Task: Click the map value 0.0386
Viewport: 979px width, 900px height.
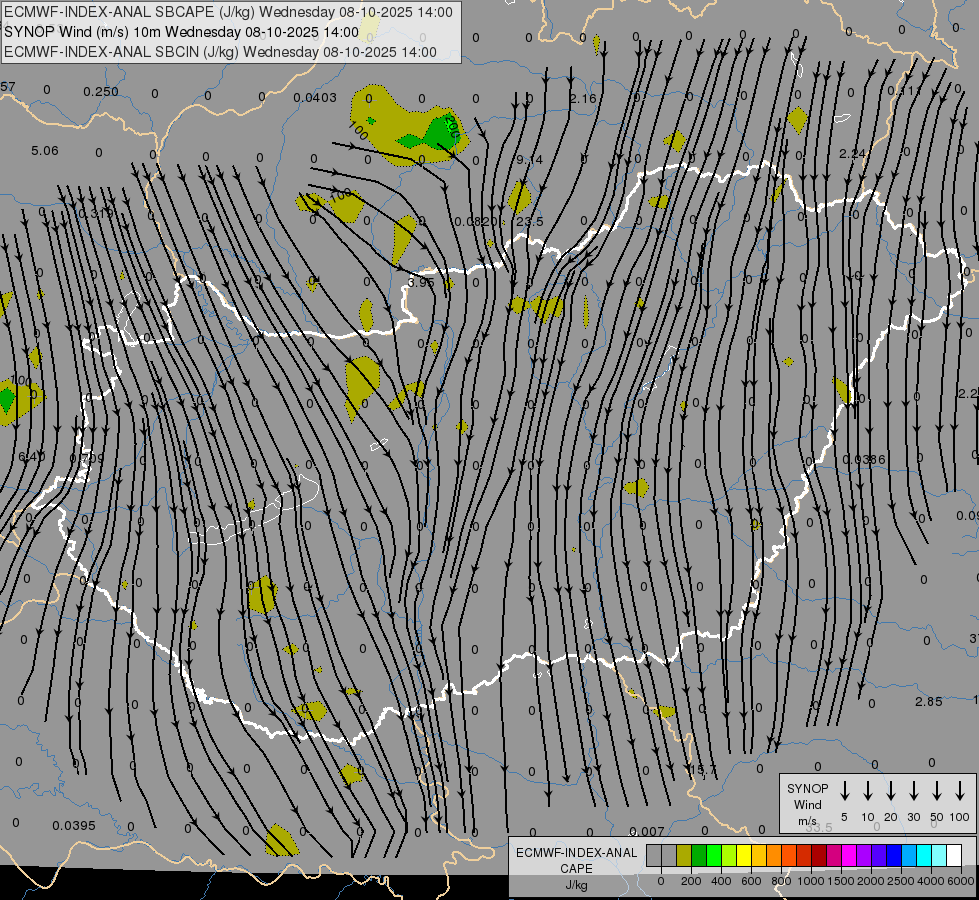Action: (x=863, y=460)
